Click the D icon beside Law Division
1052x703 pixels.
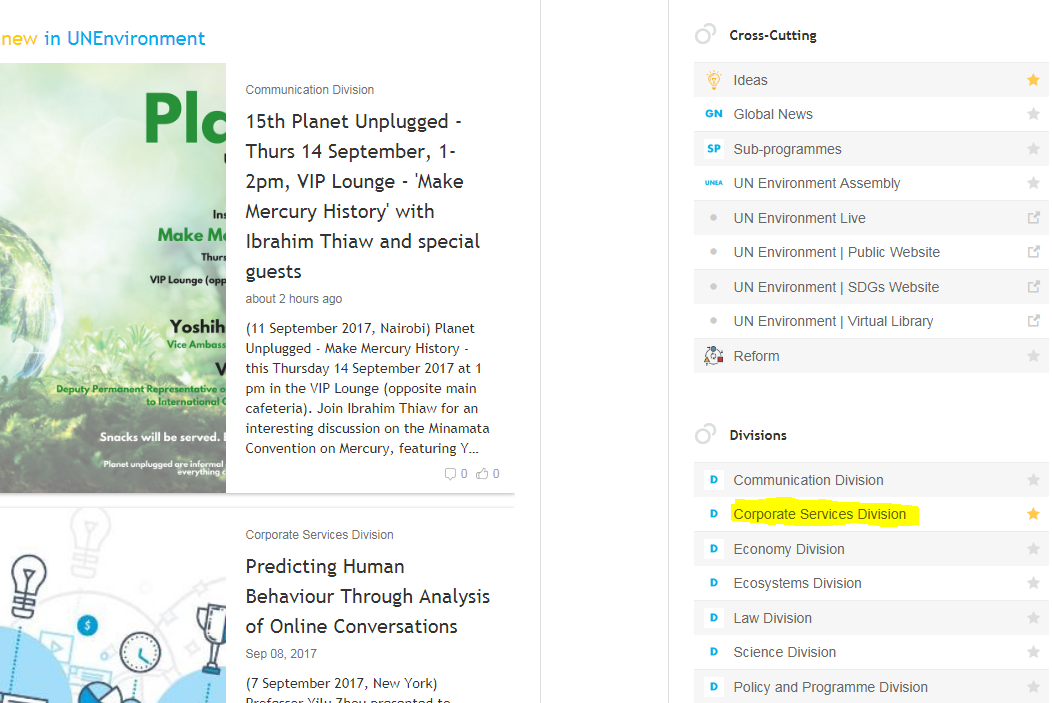(714, 618)
